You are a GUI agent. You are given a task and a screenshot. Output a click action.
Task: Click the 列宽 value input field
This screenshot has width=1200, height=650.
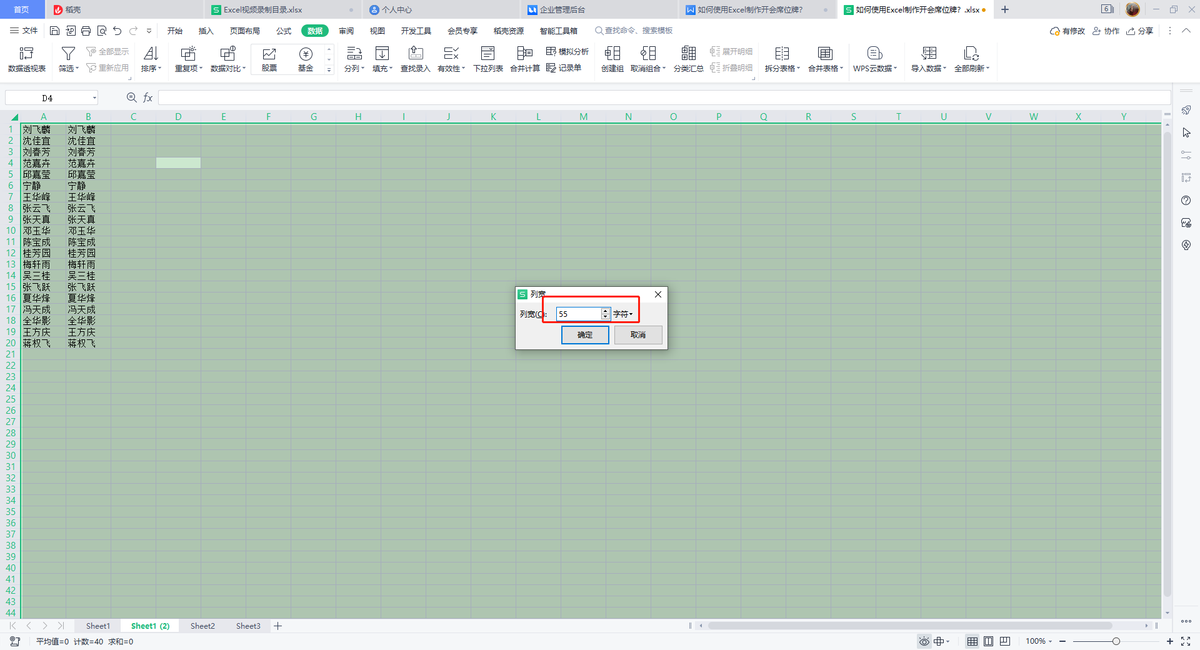[x=578, y=314]
